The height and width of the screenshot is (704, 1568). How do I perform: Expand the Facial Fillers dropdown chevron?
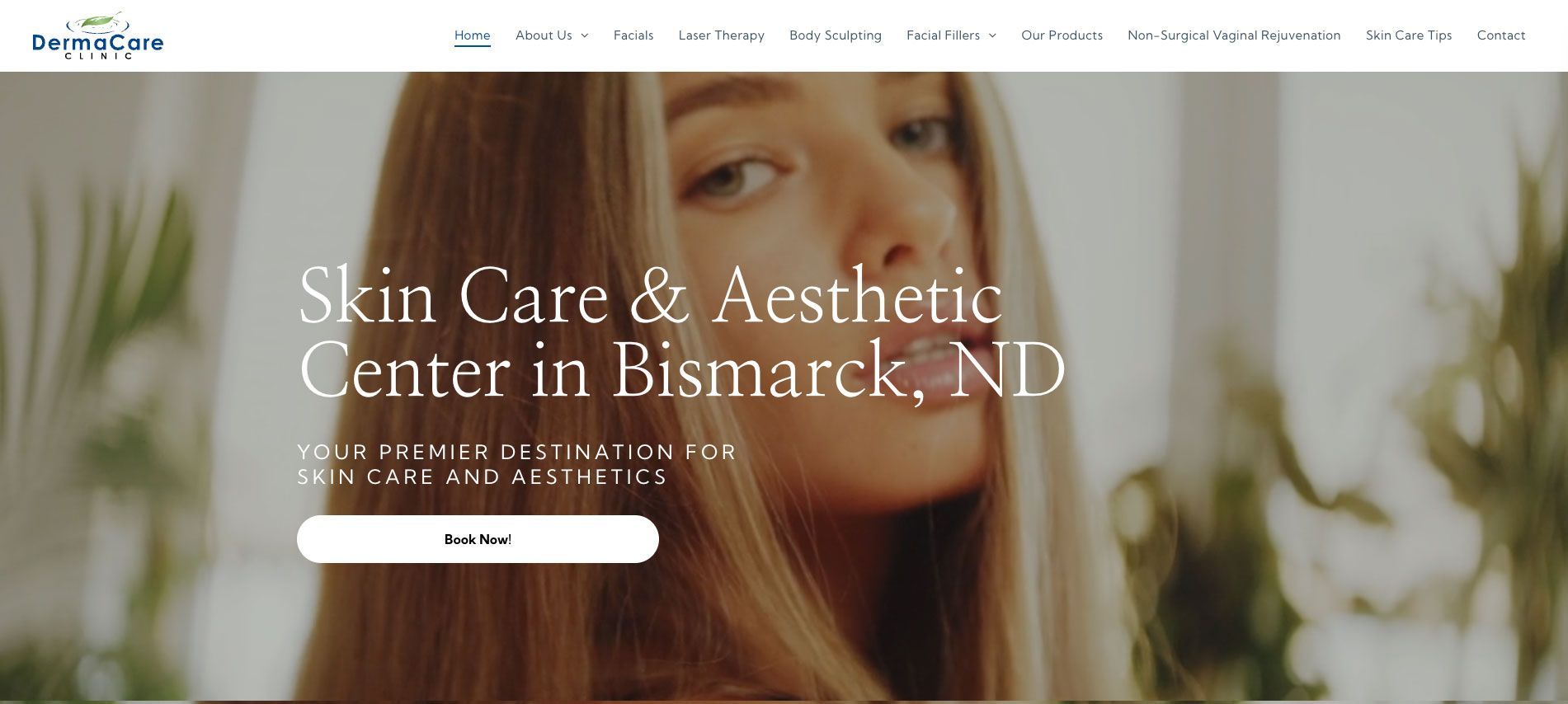click(x=992, y=35)
